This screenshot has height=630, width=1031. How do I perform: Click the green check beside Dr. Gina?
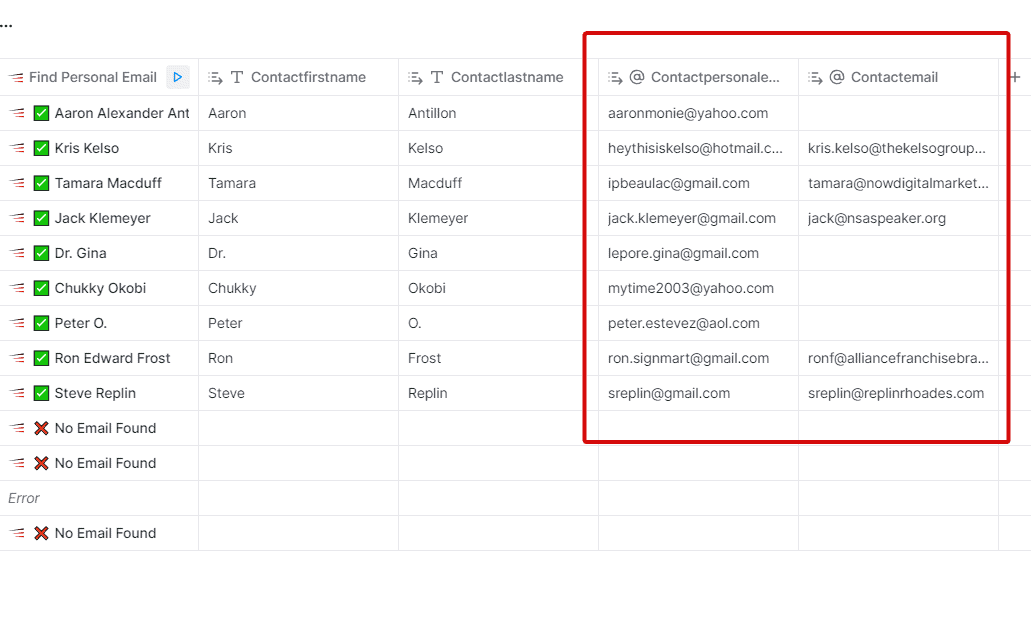tap(41, 253)
